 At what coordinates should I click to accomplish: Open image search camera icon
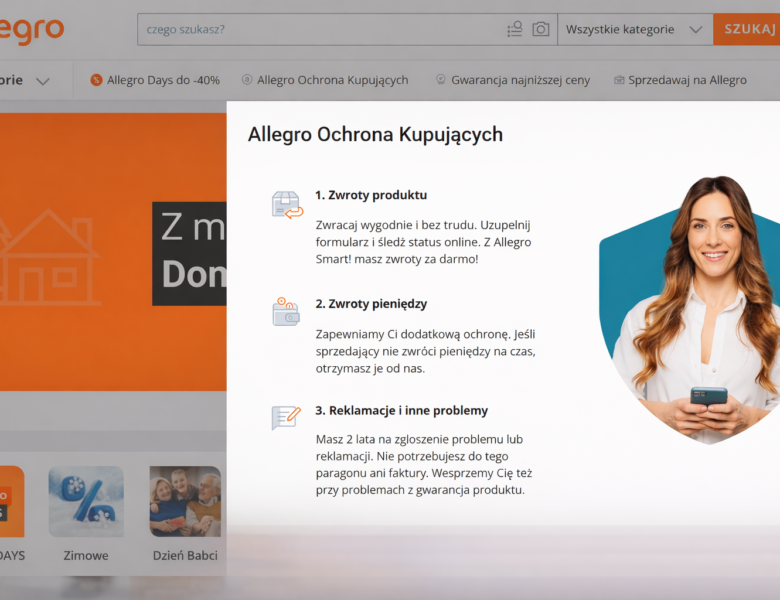click(541, 29)
